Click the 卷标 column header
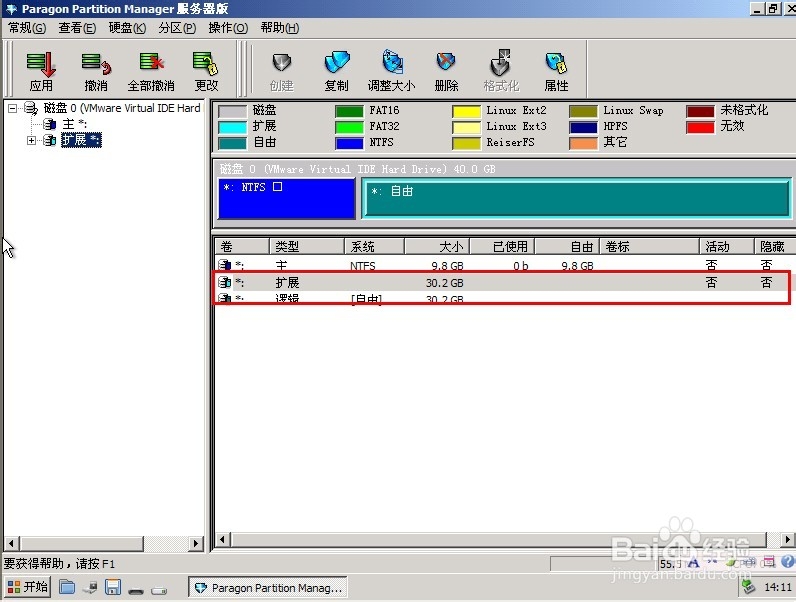Screen dimensions: 796x602 (x=649, y=246)
